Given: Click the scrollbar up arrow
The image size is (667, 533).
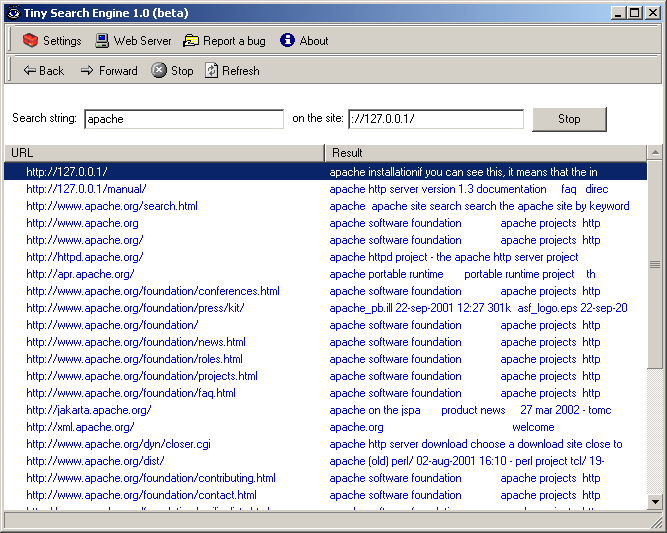Looking at the screenshot, I should [x=656, y=152].
